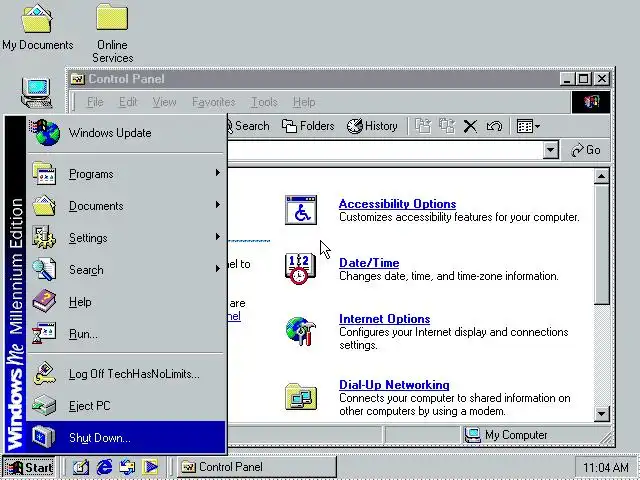
Task: Click the Eject PC drive icon
Action: point(44,405)
